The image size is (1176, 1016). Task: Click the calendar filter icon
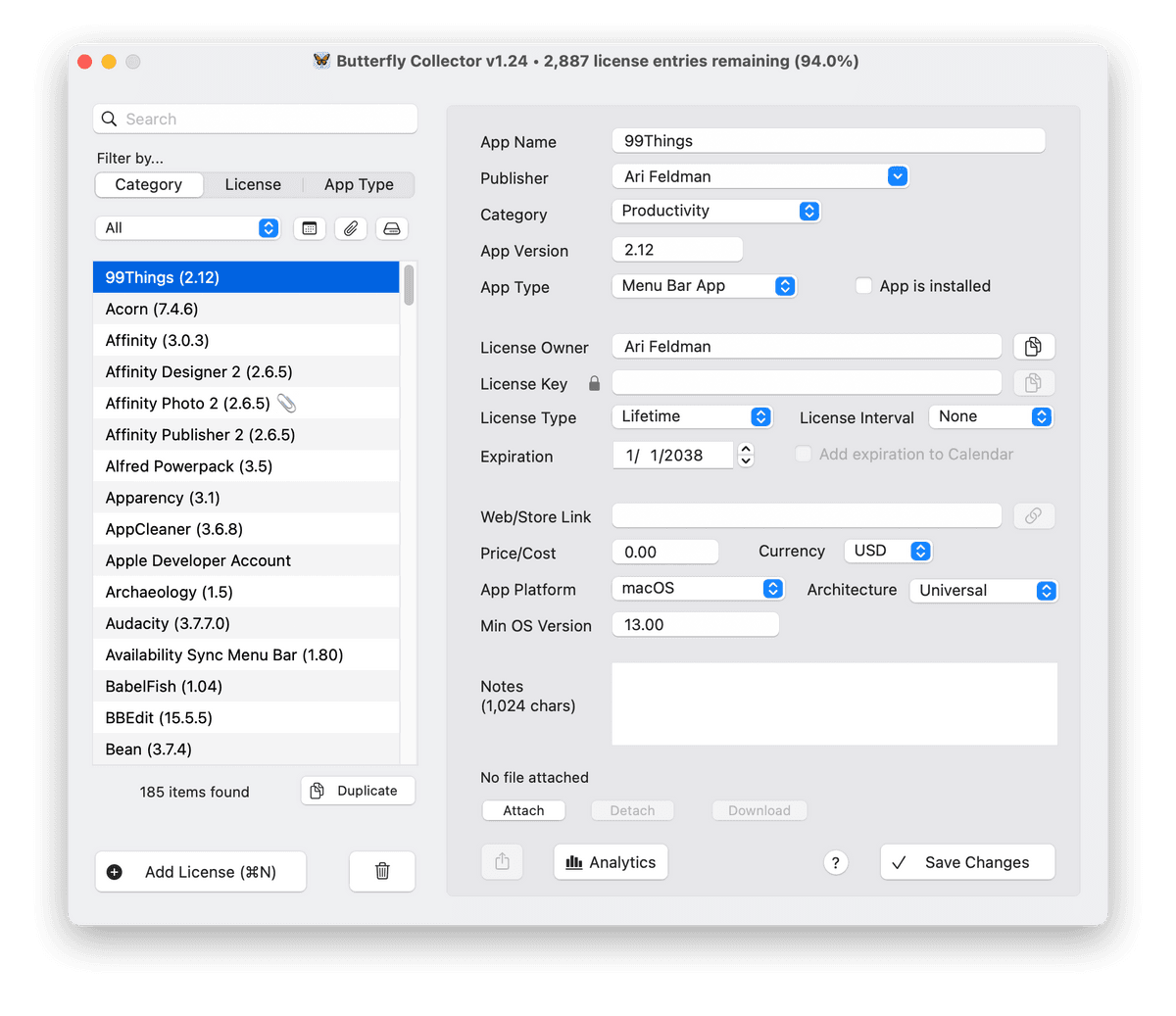pyautogui.click(x=310, y=228)
